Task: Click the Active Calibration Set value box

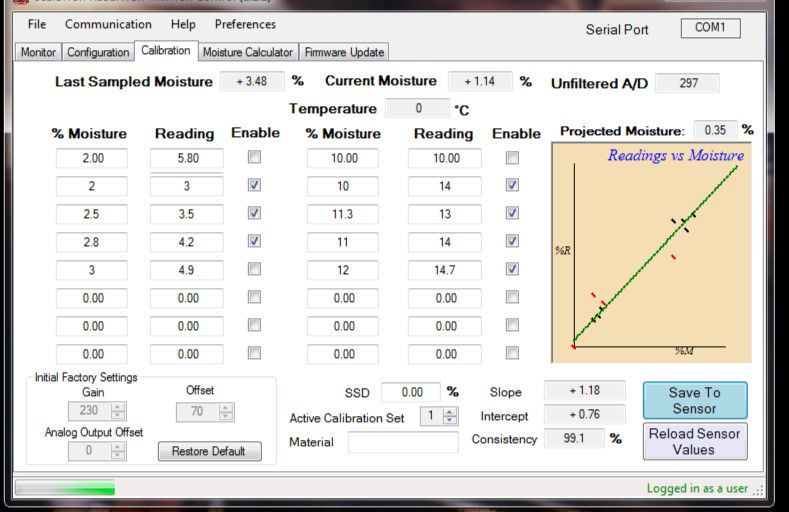Action: [x=432, y=416]
